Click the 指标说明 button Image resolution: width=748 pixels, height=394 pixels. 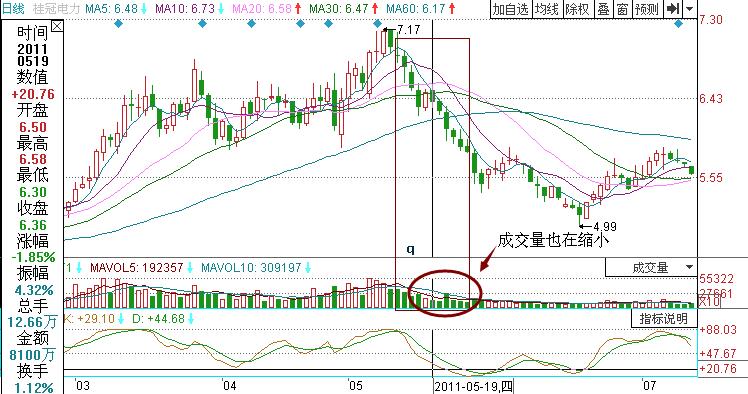coord(664,318)
